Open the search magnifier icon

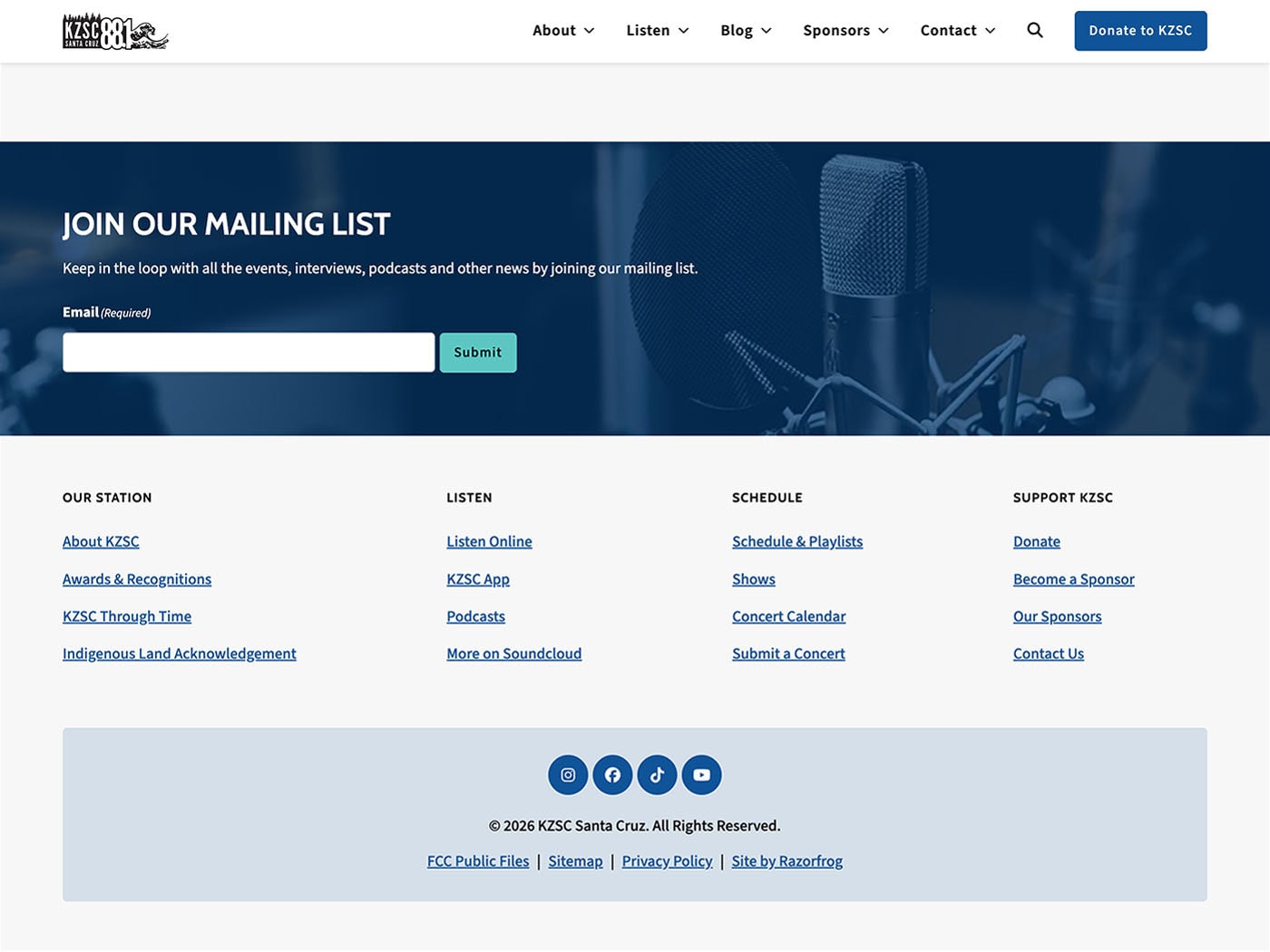click(x=1035, y=30)
